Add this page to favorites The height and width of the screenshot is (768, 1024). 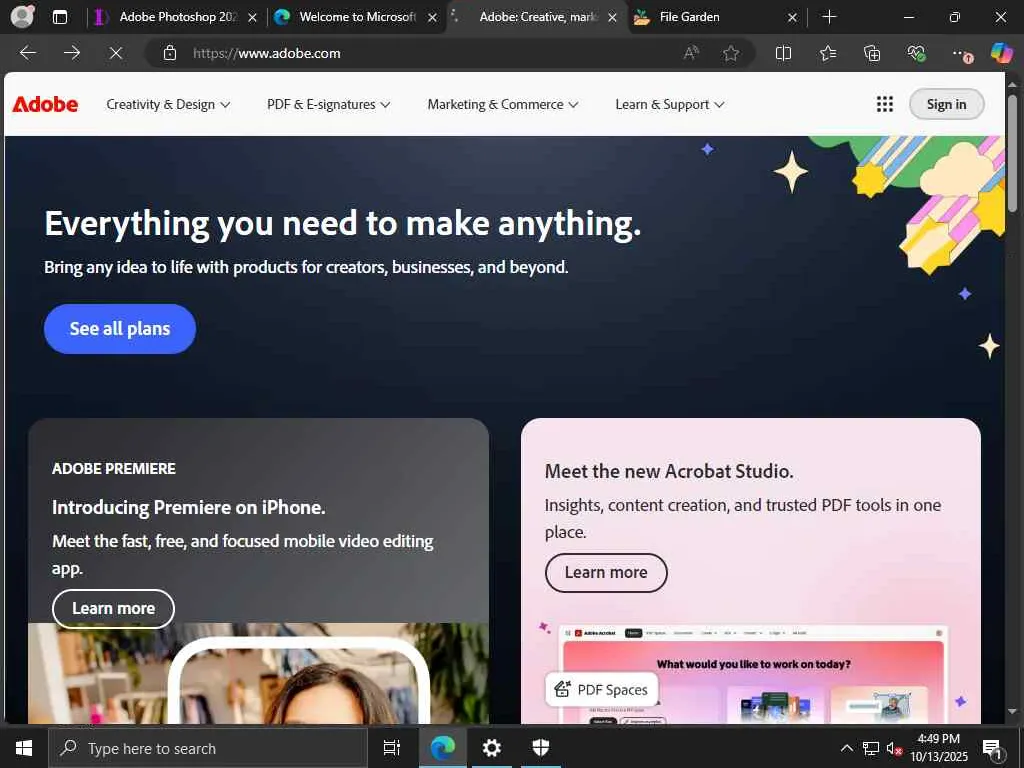coord(731,53)
